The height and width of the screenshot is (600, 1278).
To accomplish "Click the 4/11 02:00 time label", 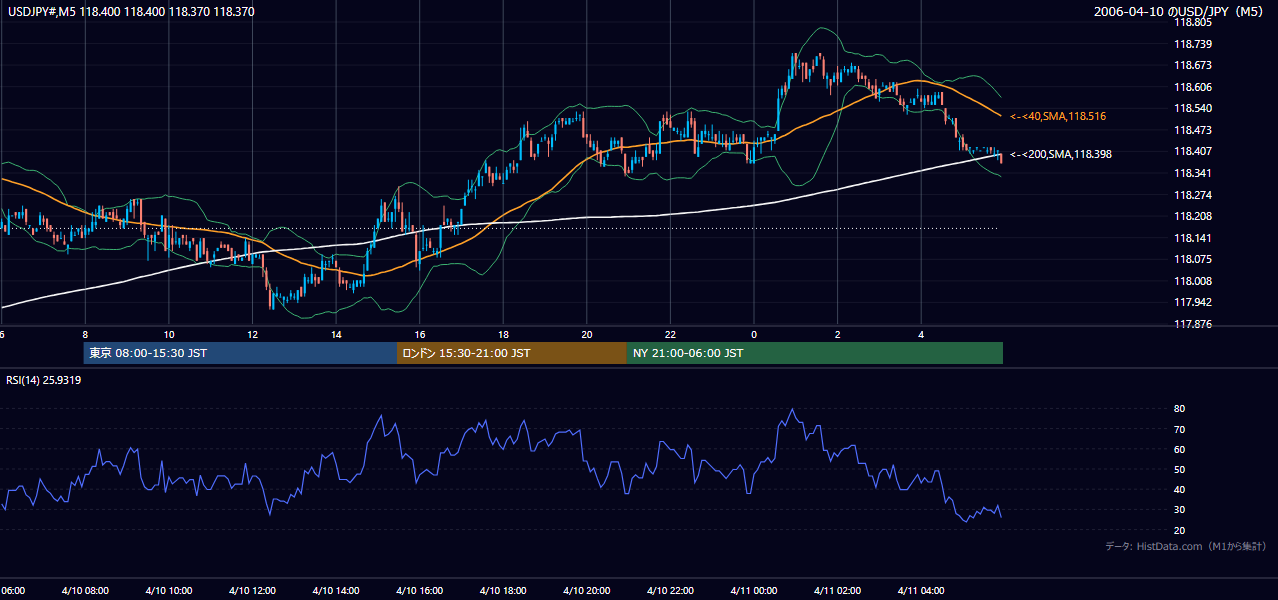I will (x=837, y=591).
